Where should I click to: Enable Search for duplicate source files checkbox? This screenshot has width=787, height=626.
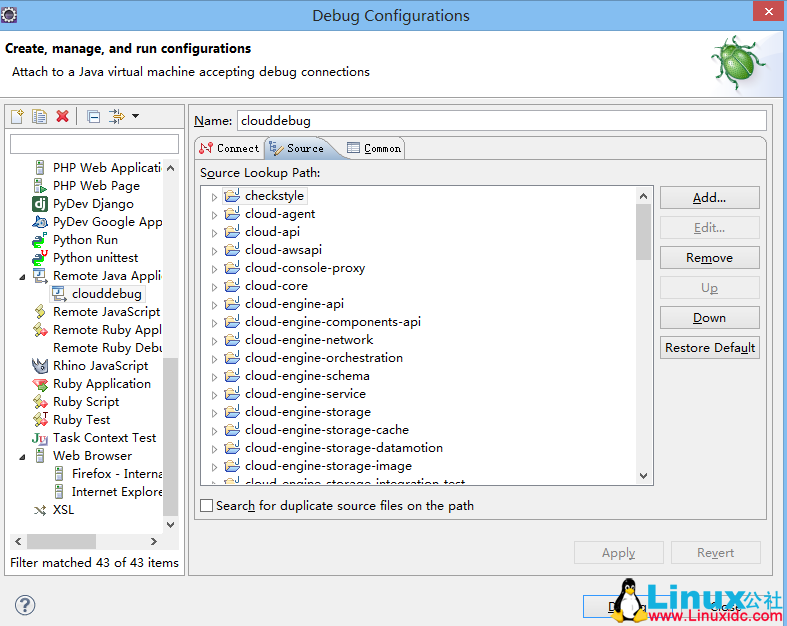click(x=206, y=505)
